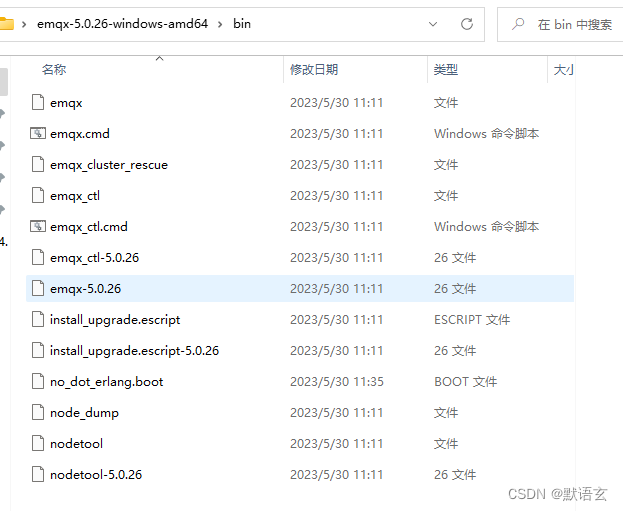Image resolution: width=623 pixels, height=511 pixels.
Task: Click the emqx_cluster_rescue file icon
Action: tap(38, 165)
